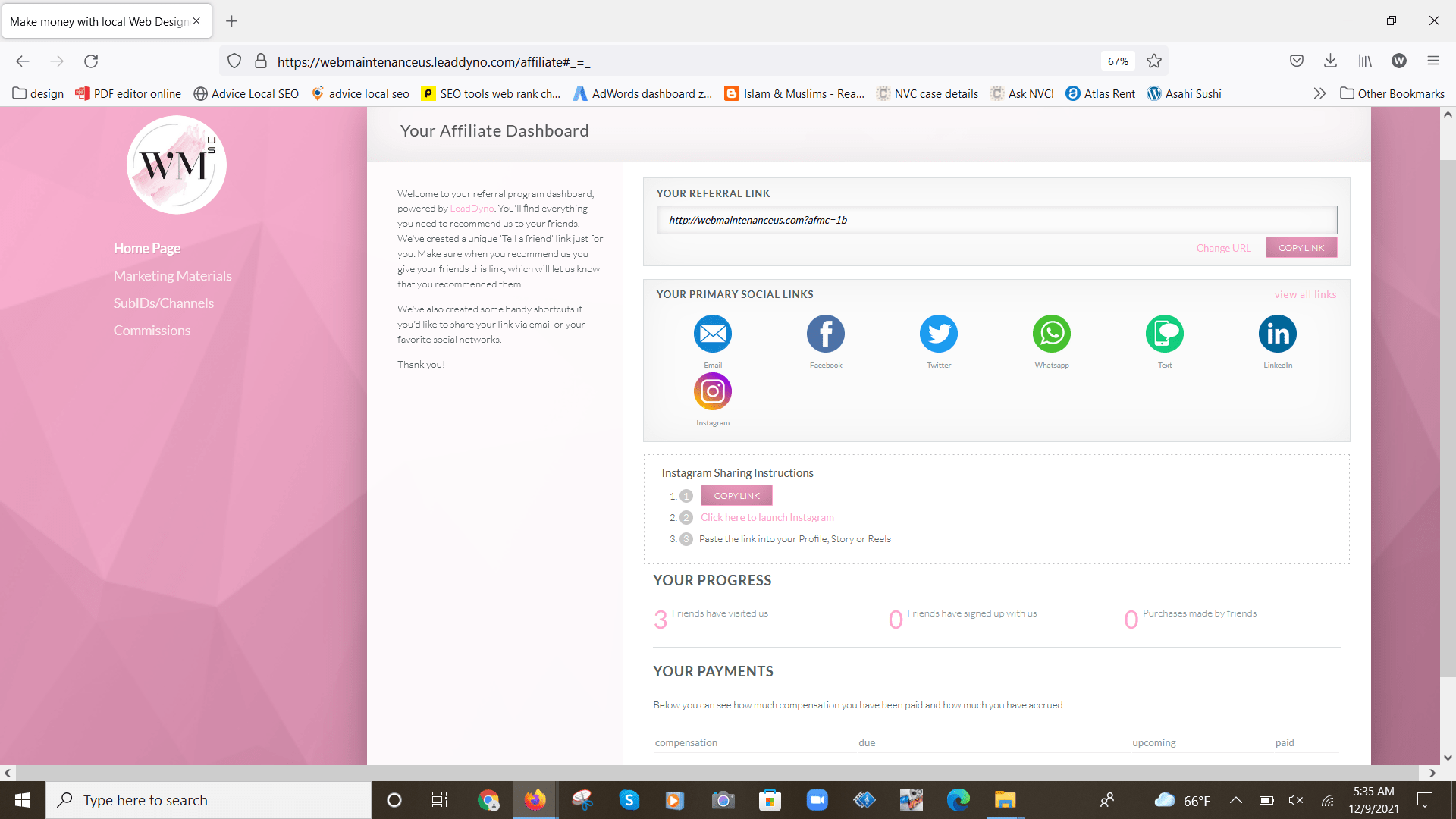Click the Windows Start button

23,800
